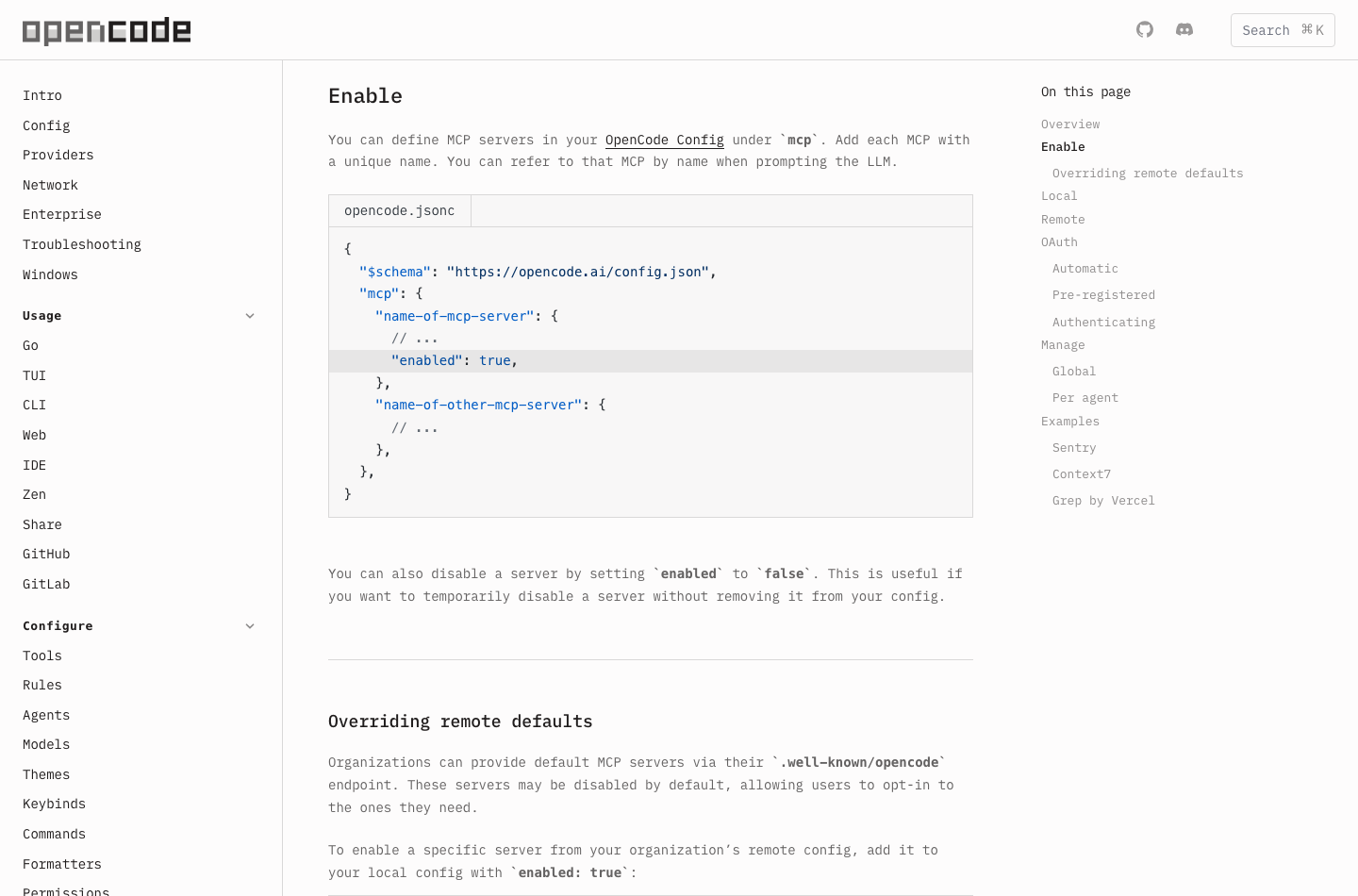
Task: Jump to the Local section
Action: pos(1059,196)
